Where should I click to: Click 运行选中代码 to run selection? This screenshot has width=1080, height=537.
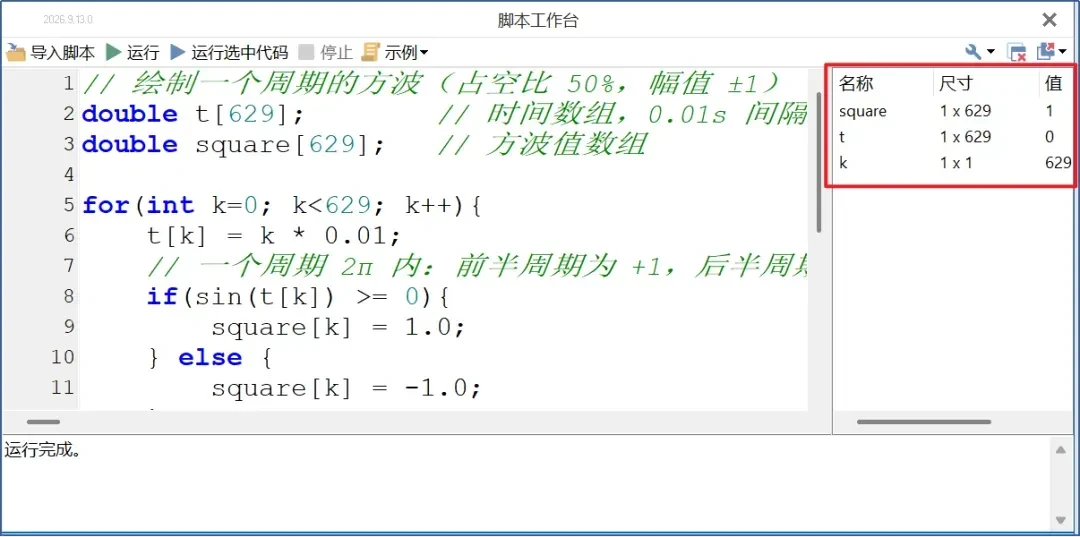229,52
